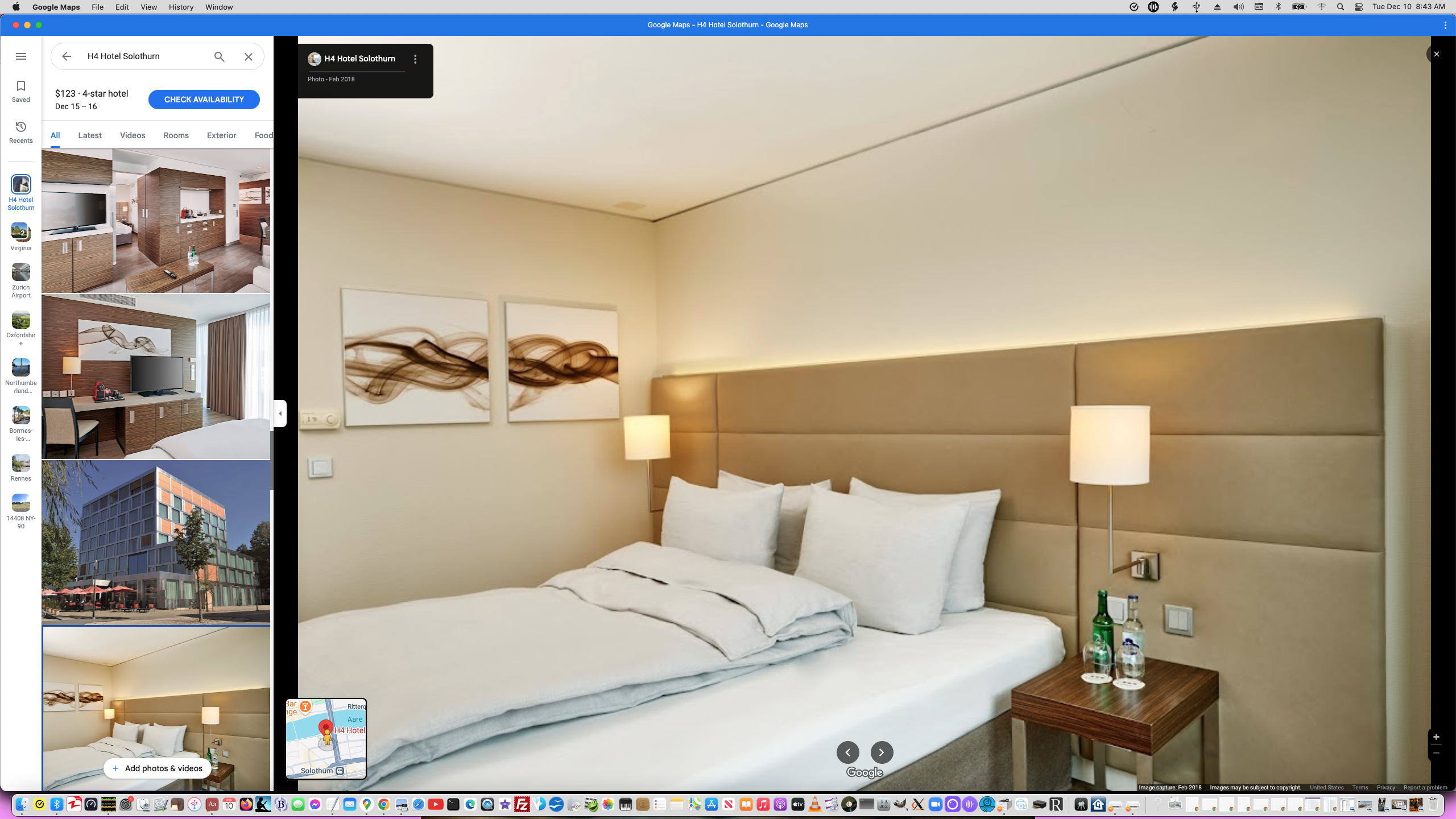The height and width of the screenshot is (819, 1456).
Task: Switch to the Rooms tab
Action: [x=176, y=135]
